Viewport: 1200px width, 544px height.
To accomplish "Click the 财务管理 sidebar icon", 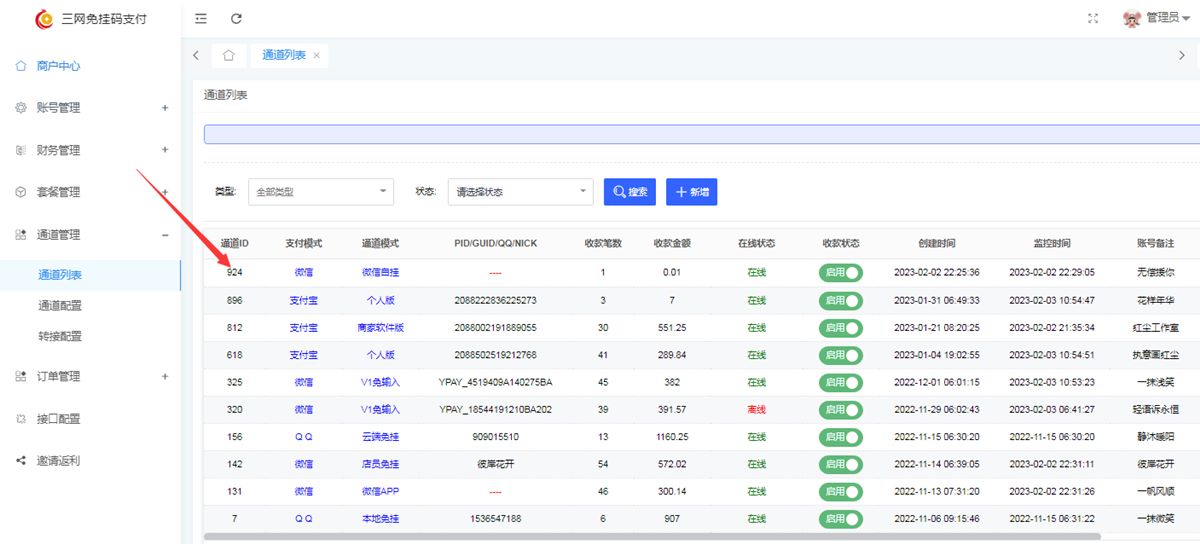I will 21,150.
